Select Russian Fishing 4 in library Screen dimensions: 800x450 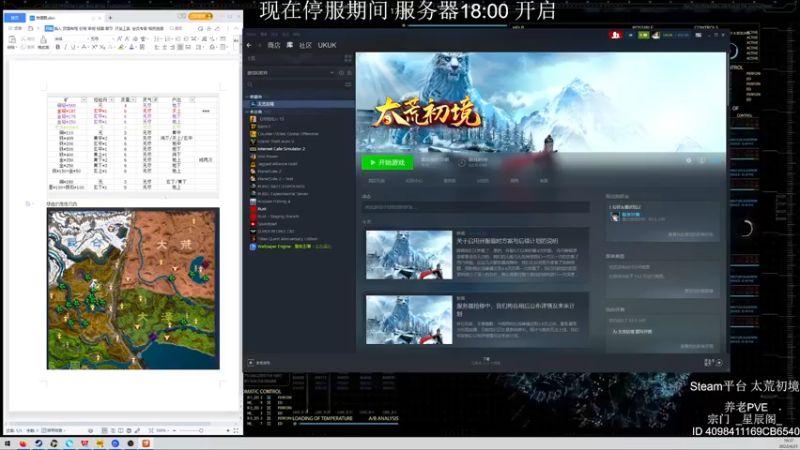click(x=273, y=202)
